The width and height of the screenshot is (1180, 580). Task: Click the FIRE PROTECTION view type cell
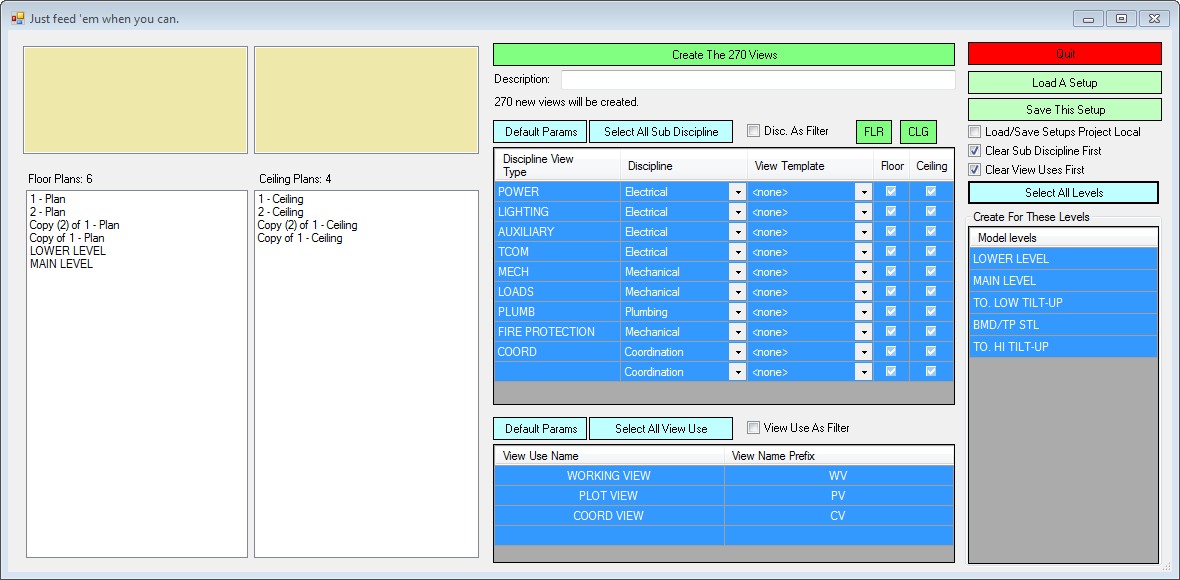[558, 332]
